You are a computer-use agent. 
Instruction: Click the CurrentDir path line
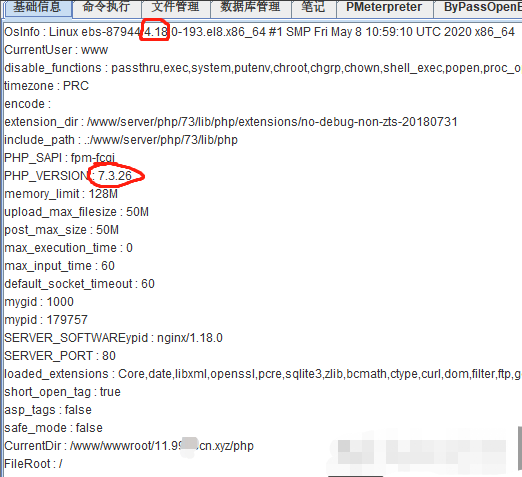click(129, 446)
